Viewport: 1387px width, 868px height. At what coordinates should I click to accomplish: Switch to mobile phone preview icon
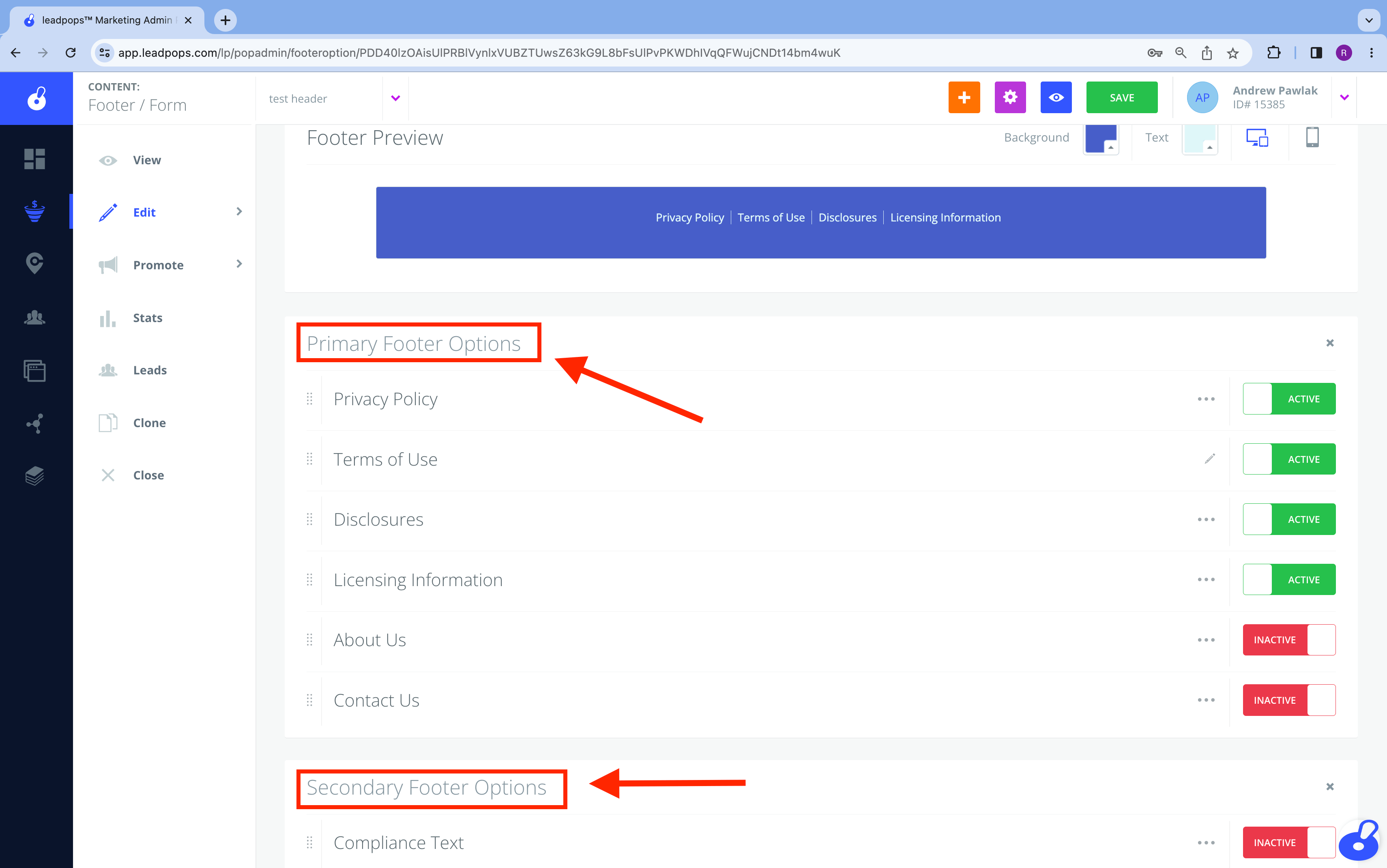(1312, 137)
